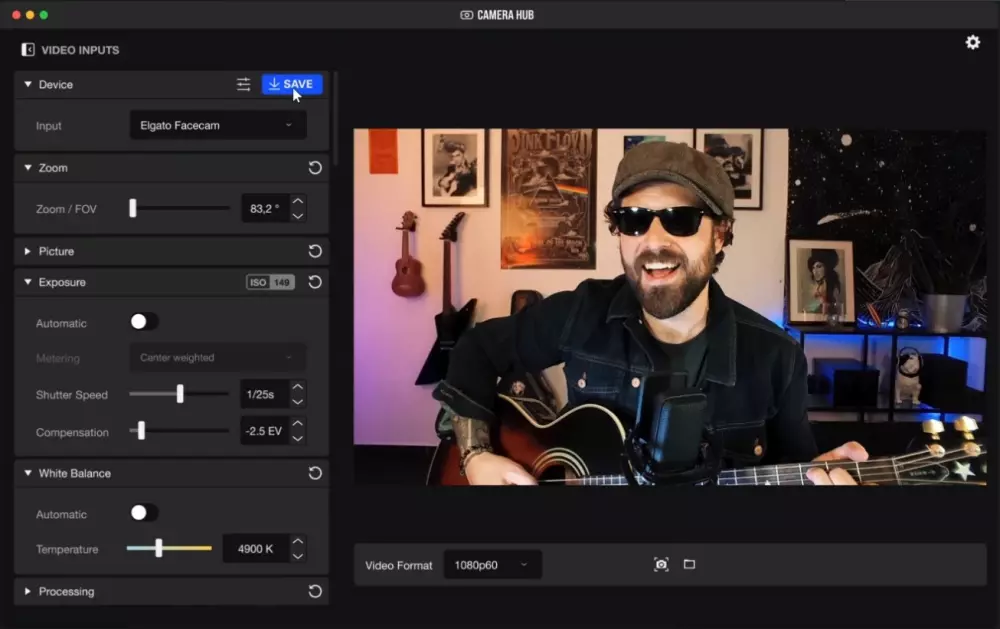Collapse the Exposure section
Viewport: 1000px width, 629px height.
click(28, 282)
